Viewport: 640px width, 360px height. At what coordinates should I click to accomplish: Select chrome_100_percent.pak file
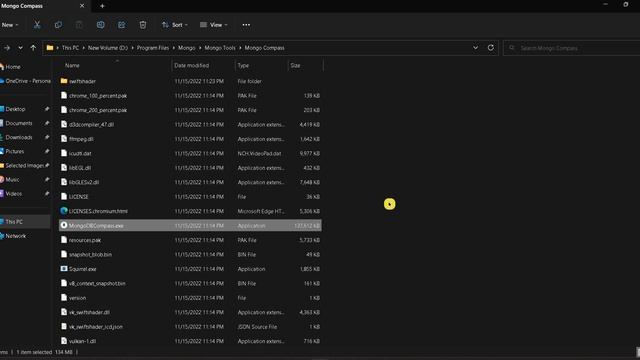190,96
